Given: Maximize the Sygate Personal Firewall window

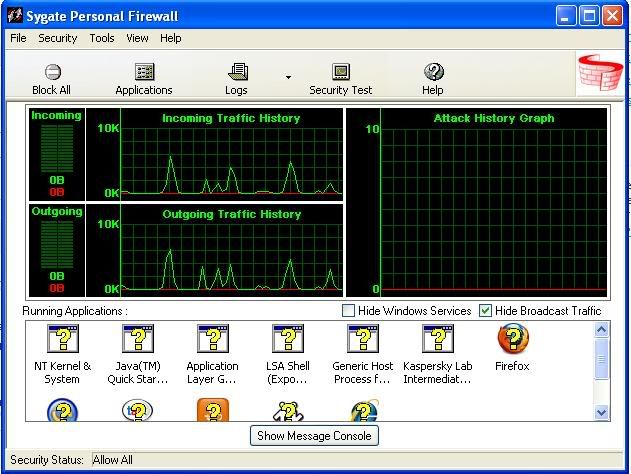Looking at the screenshot, I should [x=589, y=16].
